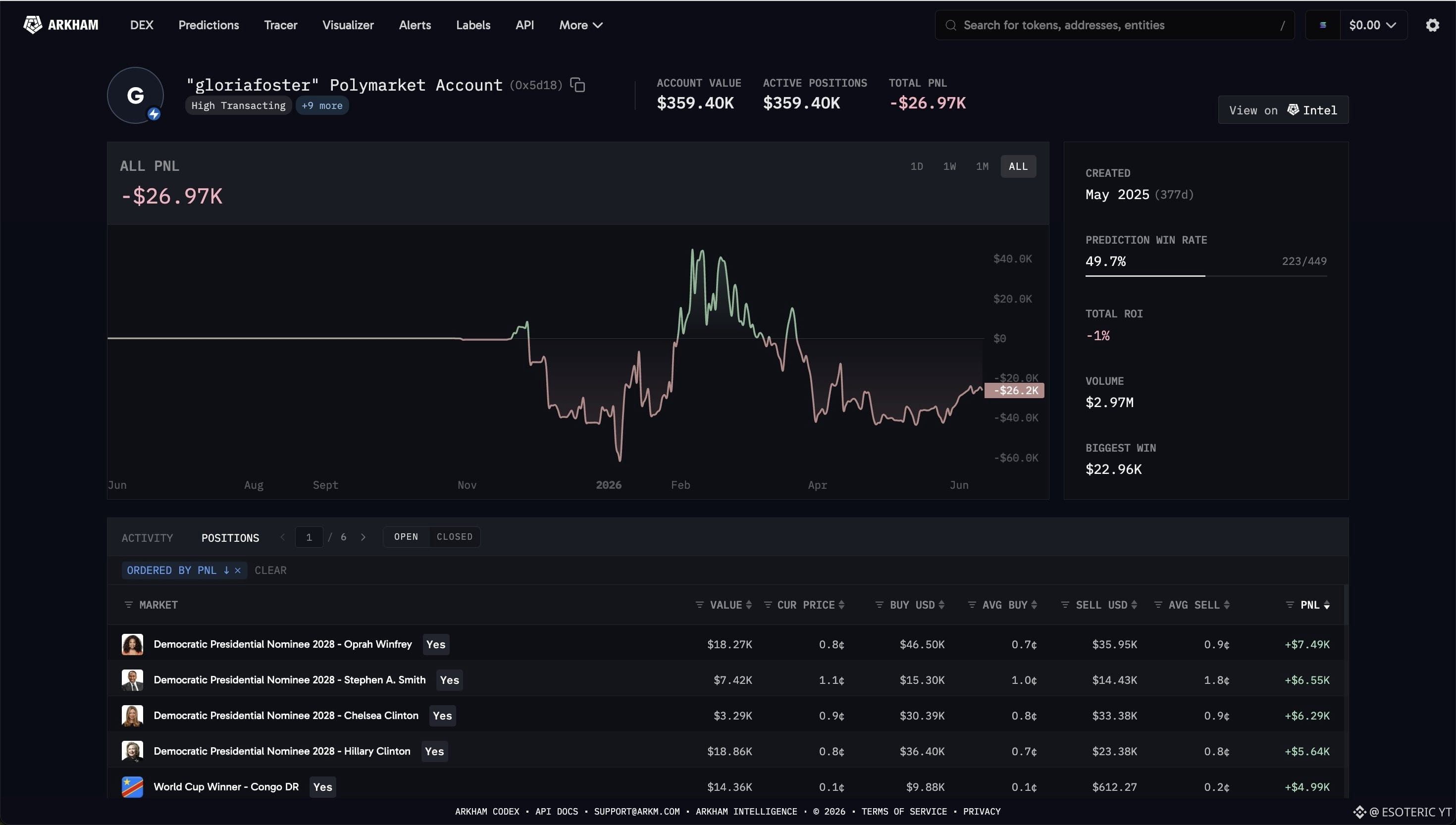Open the $0.00 balance dropdown

tap(1373, 25)
